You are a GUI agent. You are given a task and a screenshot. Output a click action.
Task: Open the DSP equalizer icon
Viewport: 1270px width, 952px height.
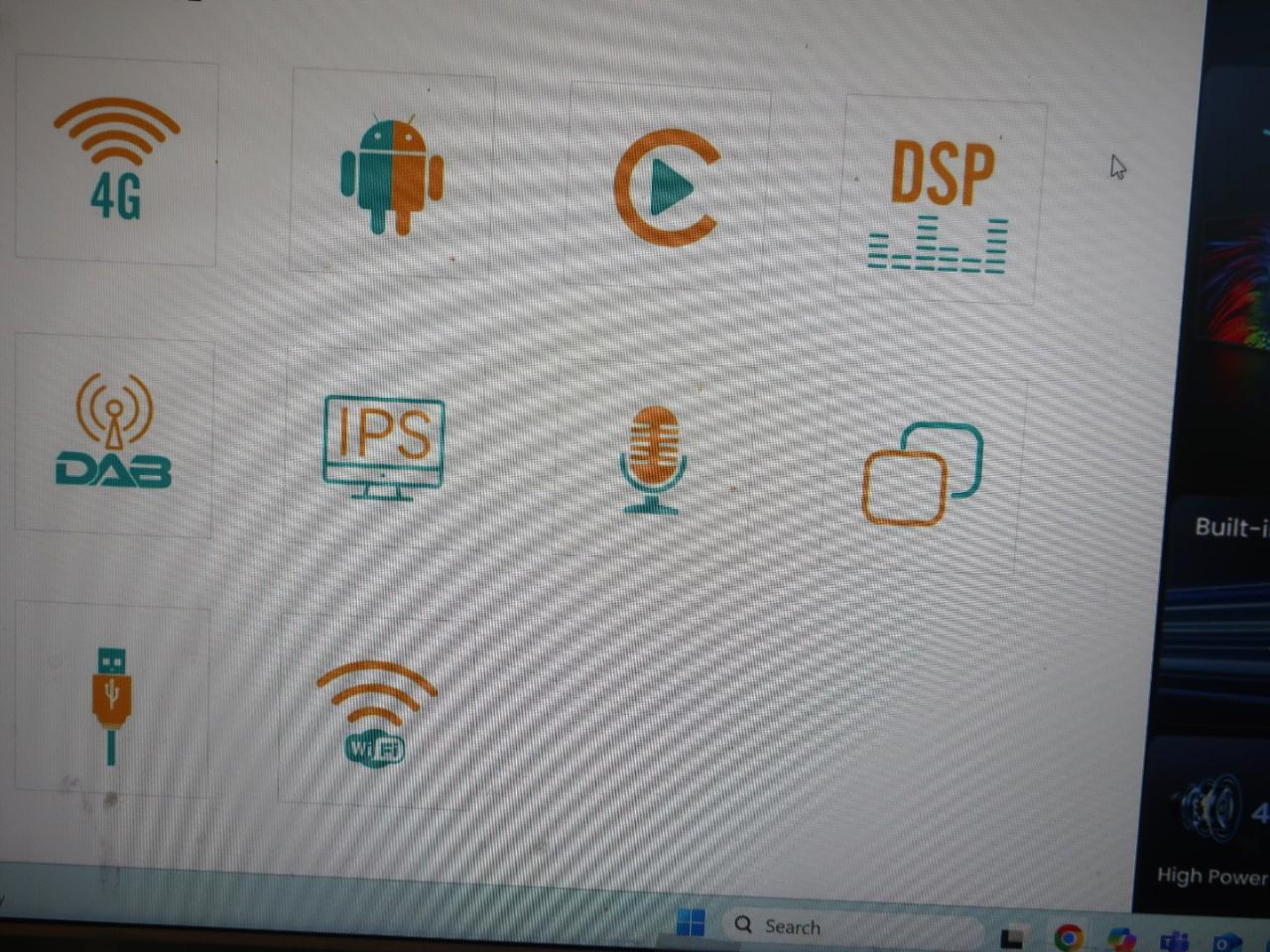(940, 205)
